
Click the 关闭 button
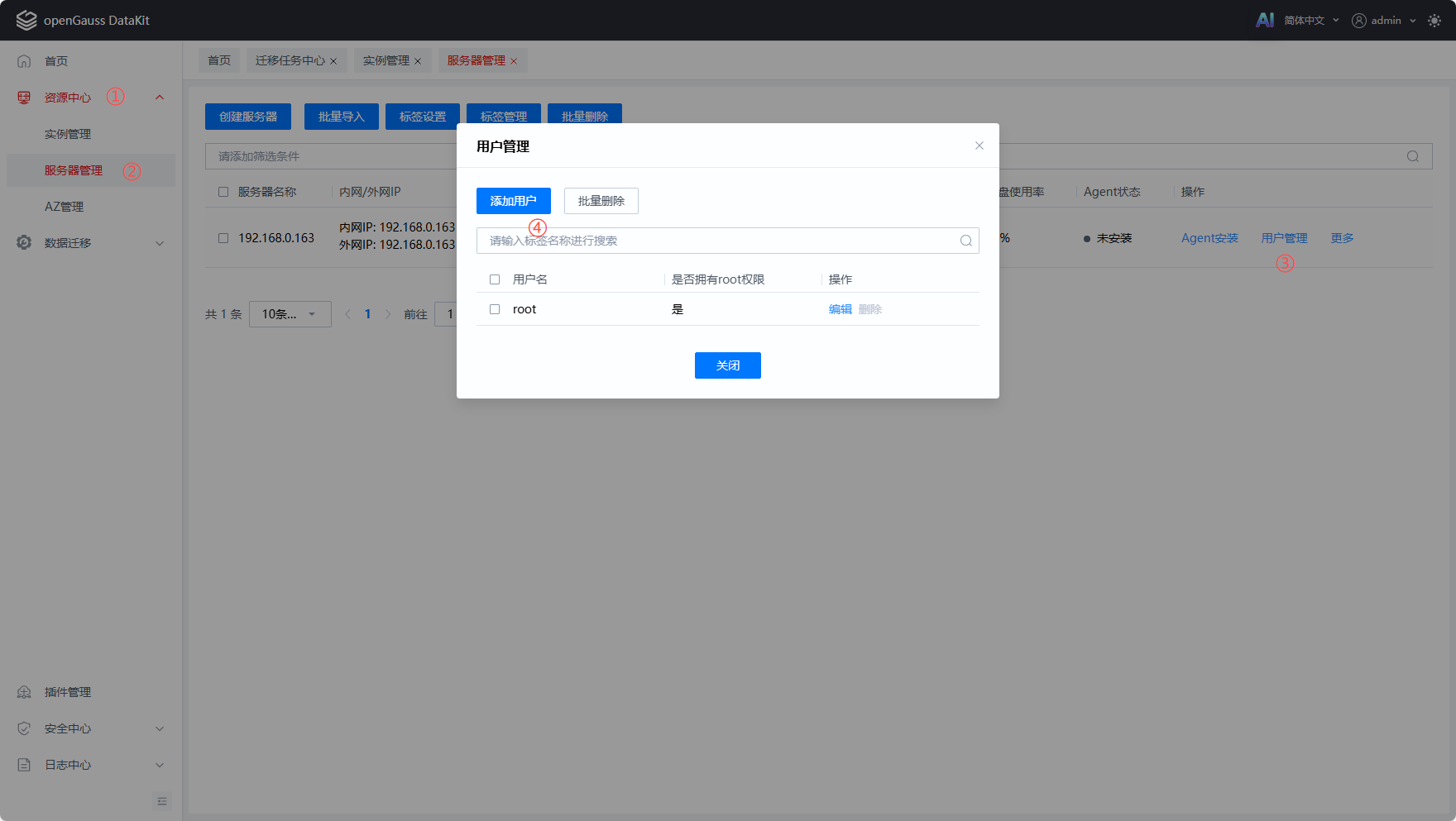click(x=728, y=365)
